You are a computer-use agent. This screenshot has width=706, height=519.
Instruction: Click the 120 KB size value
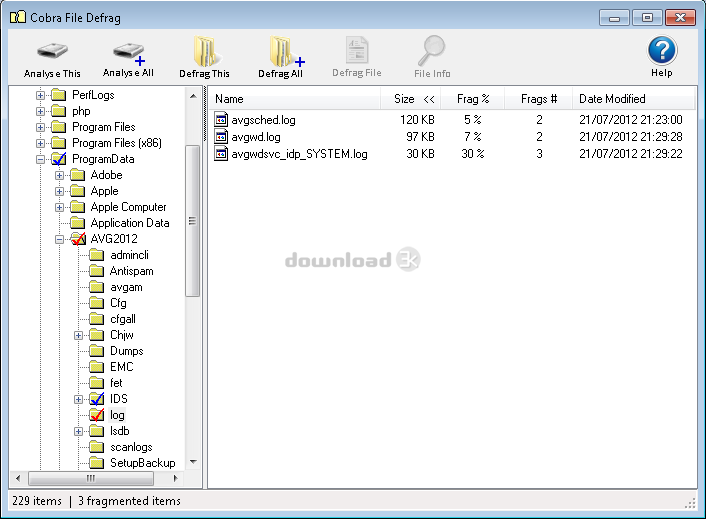417,120
